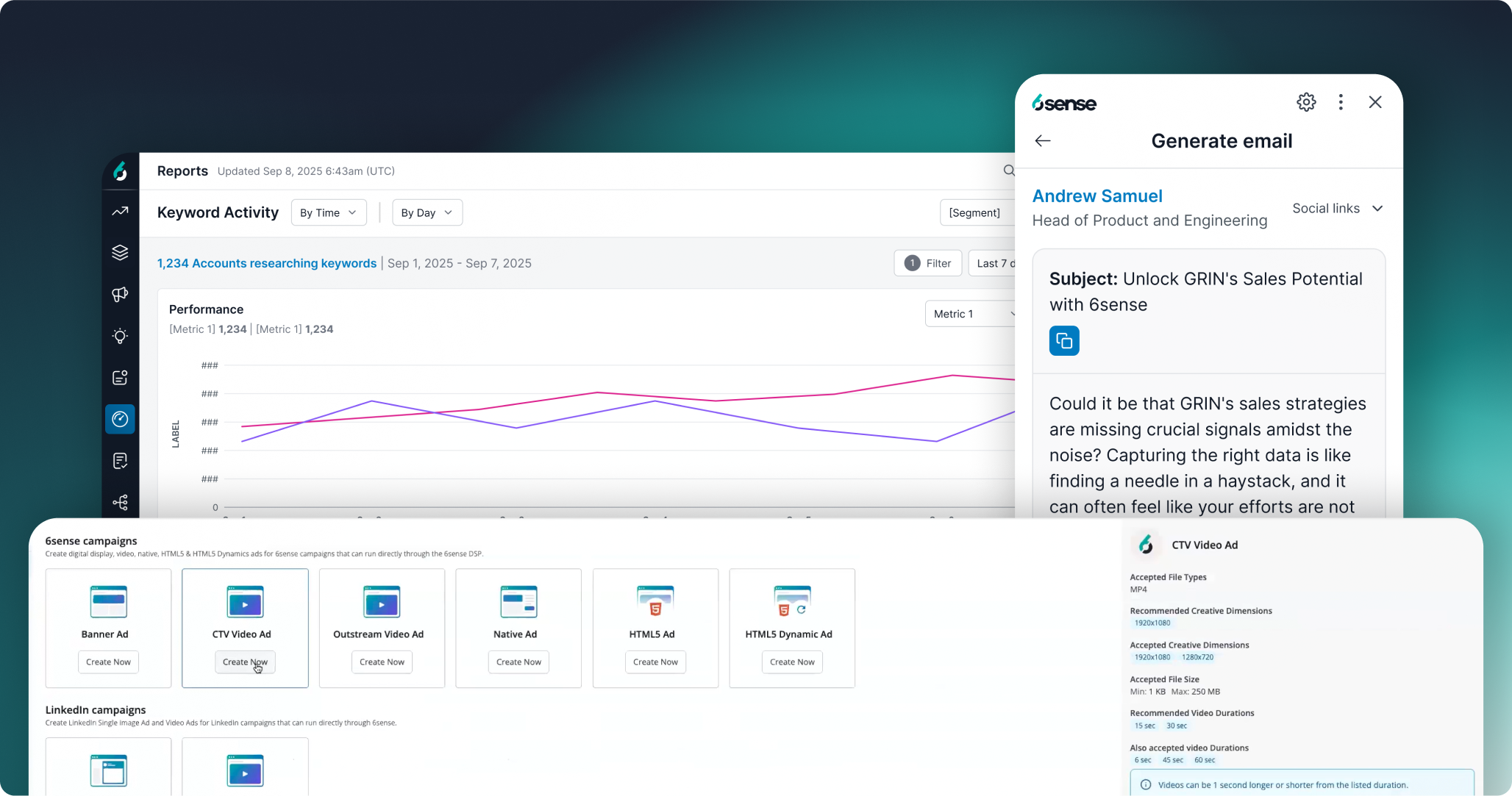
Task: Click the CTV Video Ad card icon
Action: pyautogui.click(x=245, y=602)
